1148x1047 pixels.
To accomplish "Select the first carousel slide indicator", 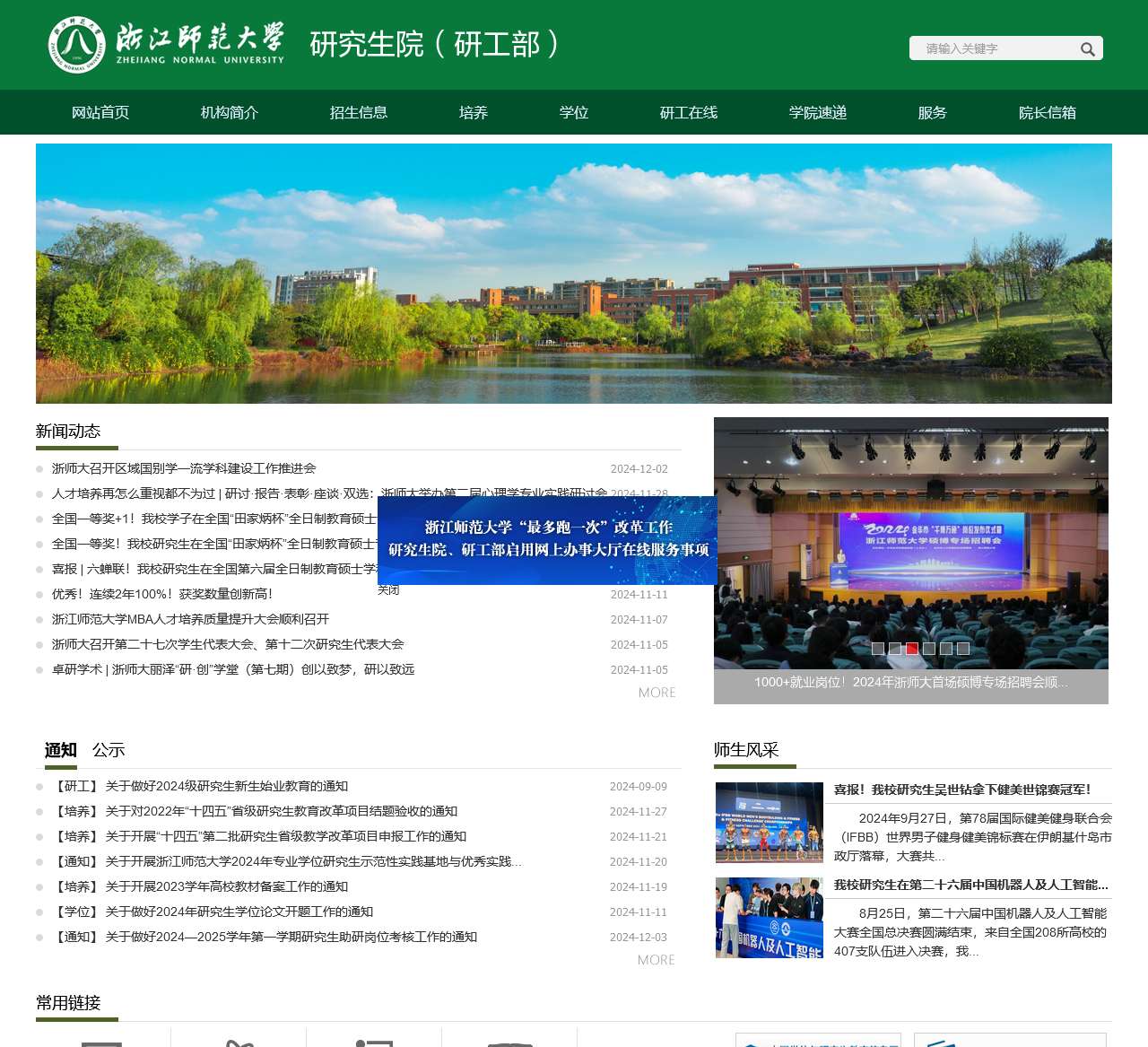I will [x=878, y=648].
